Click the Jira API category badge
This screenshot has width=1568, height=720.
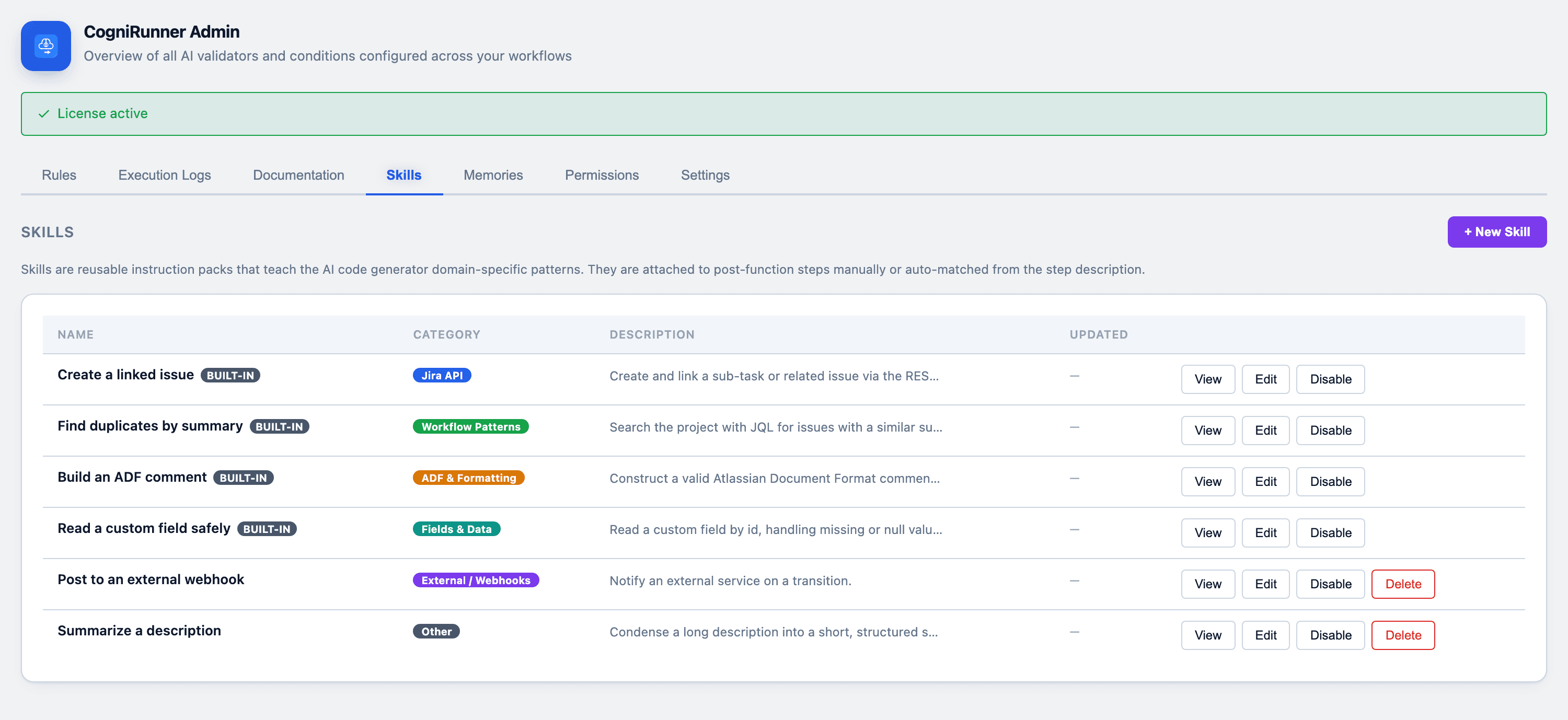[x=442, y=376]
